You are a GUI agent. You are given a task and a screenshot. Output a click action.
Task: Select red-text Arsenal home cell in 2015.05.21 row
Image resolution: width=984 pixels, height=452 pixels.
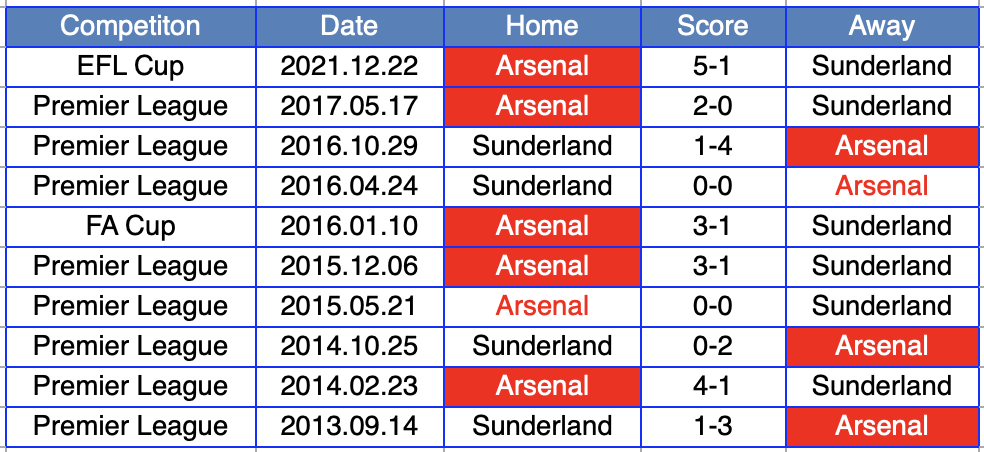(542, 306)
